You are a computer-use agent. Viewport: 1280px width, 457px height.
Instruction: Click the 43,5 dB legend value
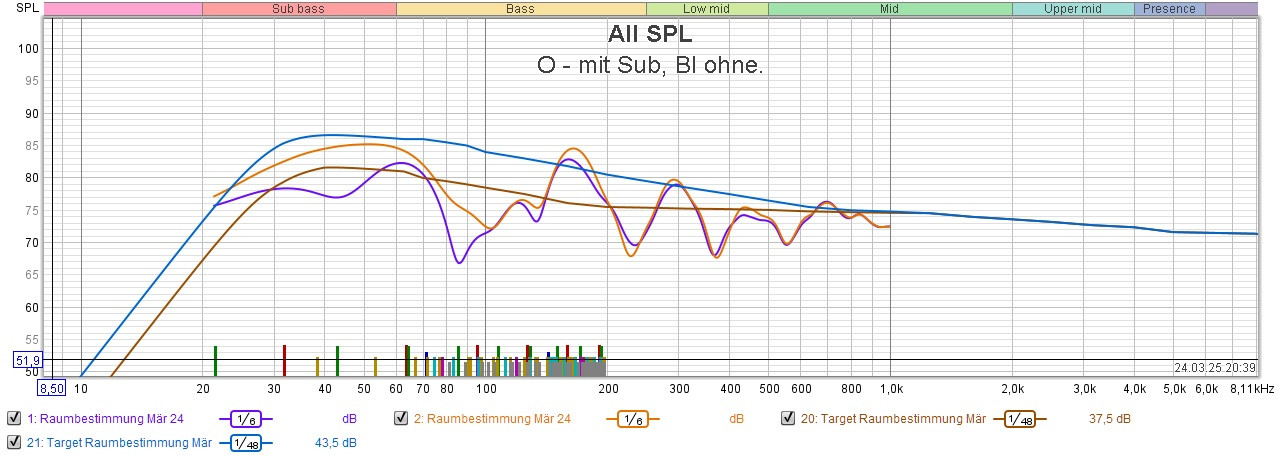(335, 442)
